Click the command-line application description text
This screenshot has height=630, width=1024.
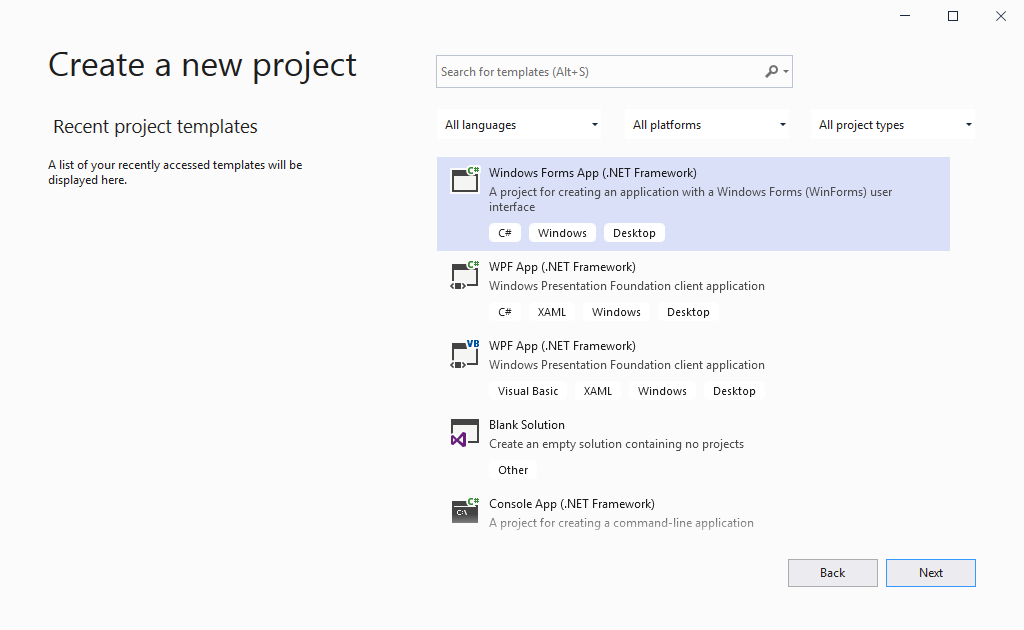click(x=621, y=523)
